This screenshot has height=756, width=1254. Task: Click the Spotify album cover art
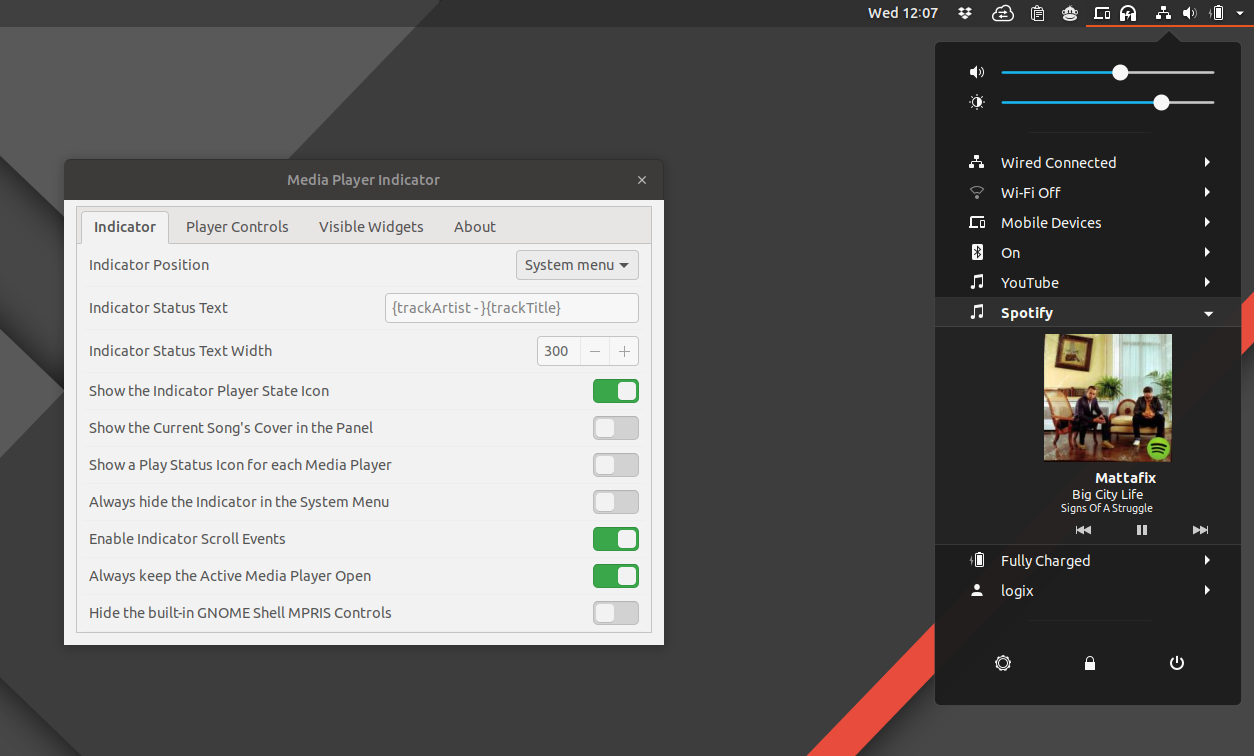click(1108, 397)
